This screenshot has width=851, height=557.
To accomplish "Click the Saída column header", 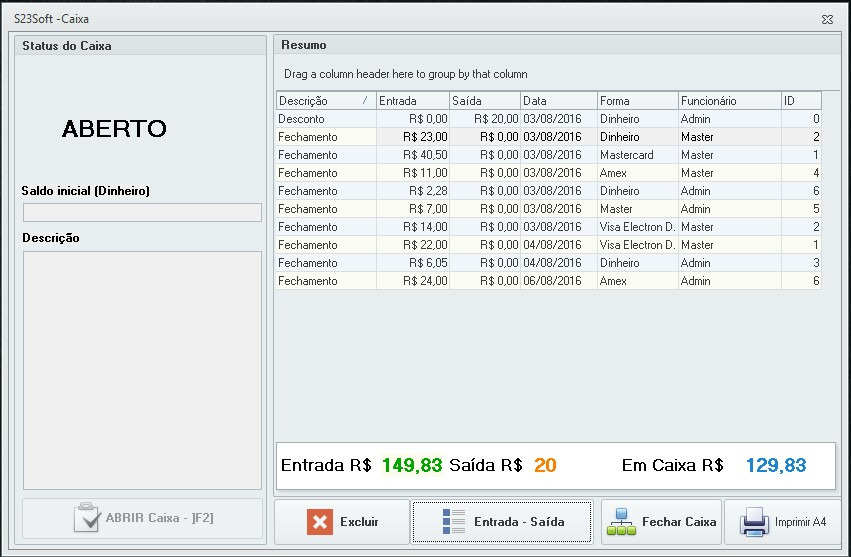I will [484, 101].
